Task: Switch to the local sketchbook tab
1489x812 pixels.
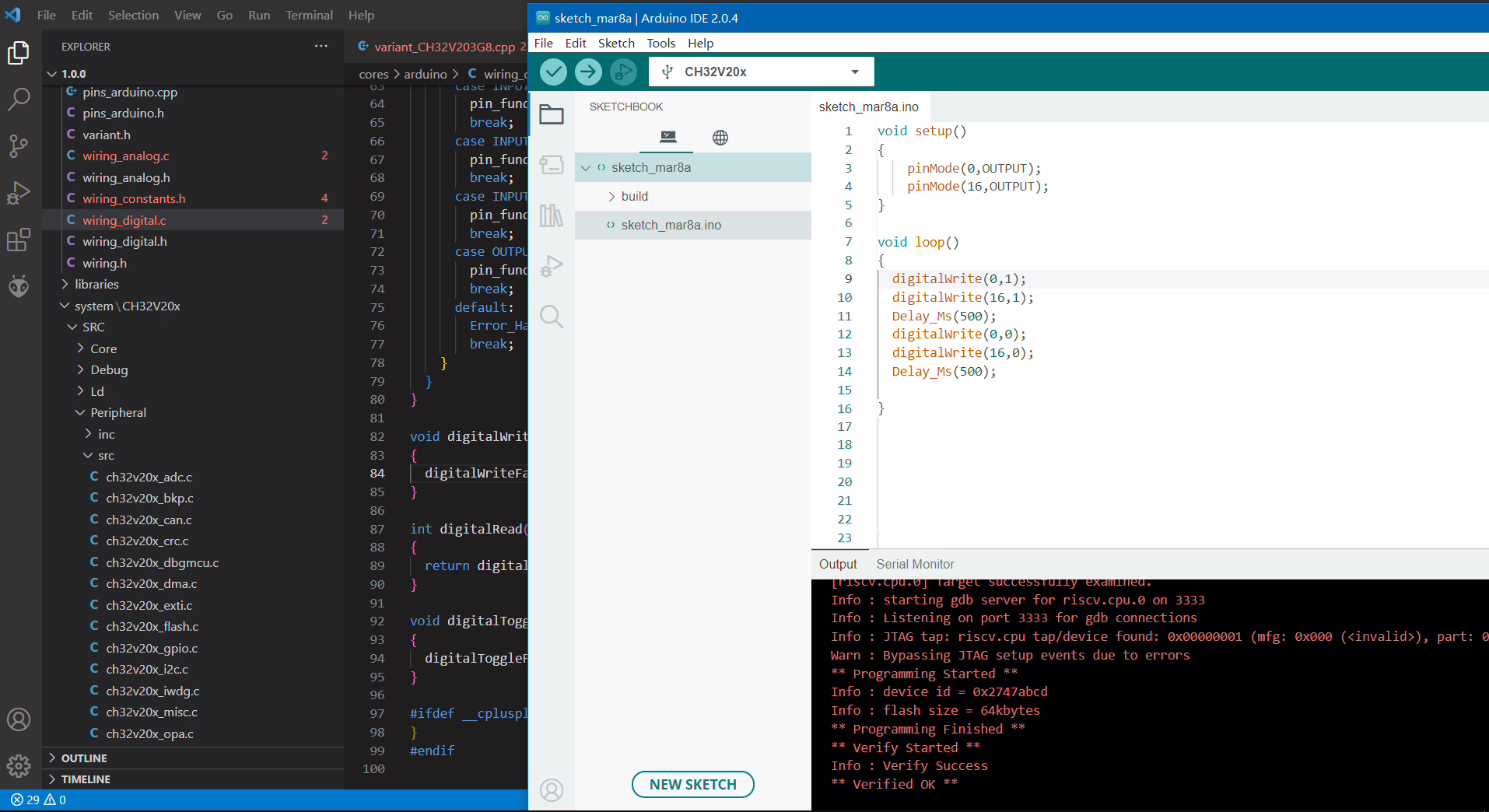Action: tap(667, 138)
